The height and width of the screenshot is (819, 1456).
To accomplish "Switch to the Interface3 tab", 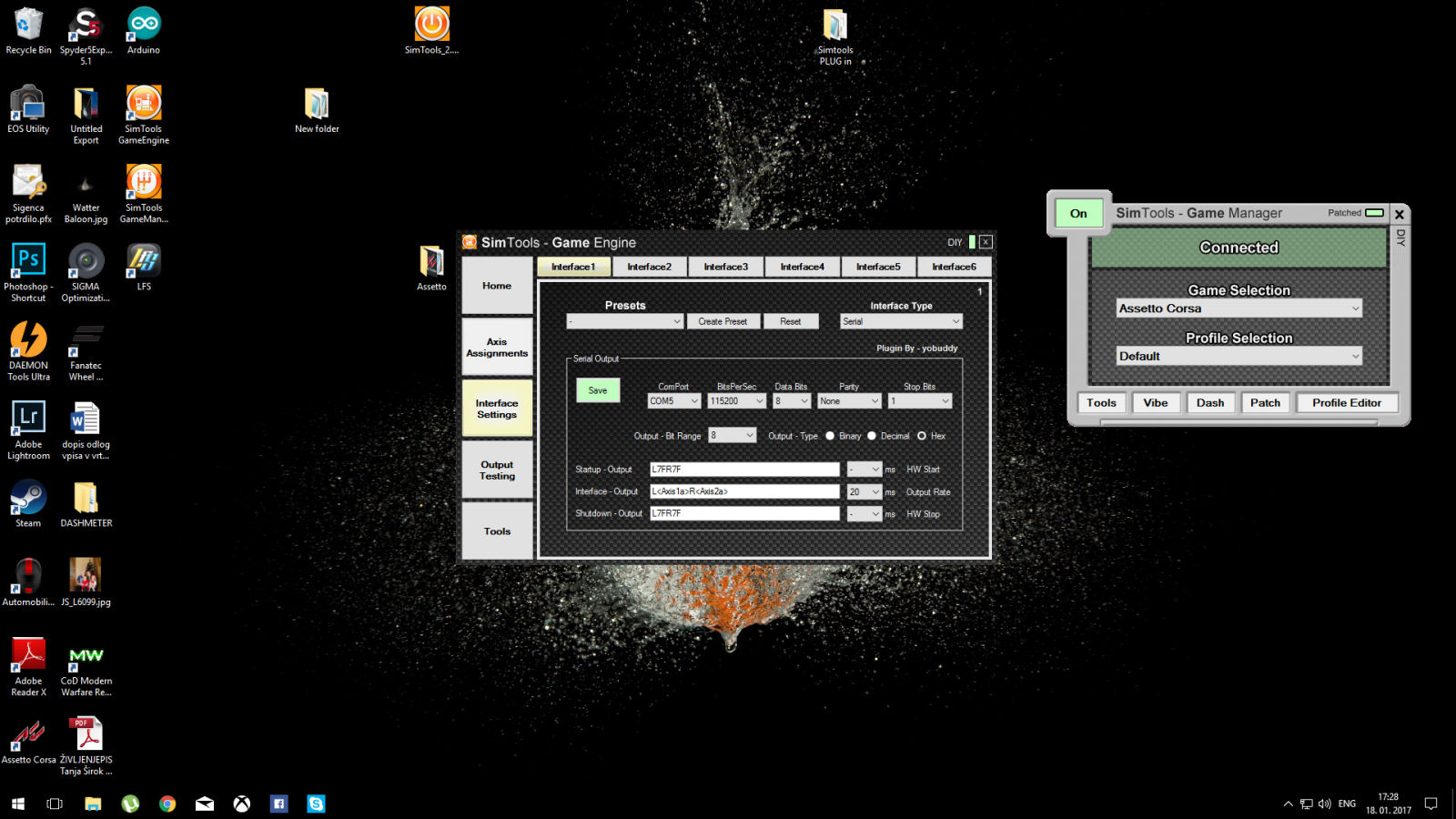I will click(726, 267).
